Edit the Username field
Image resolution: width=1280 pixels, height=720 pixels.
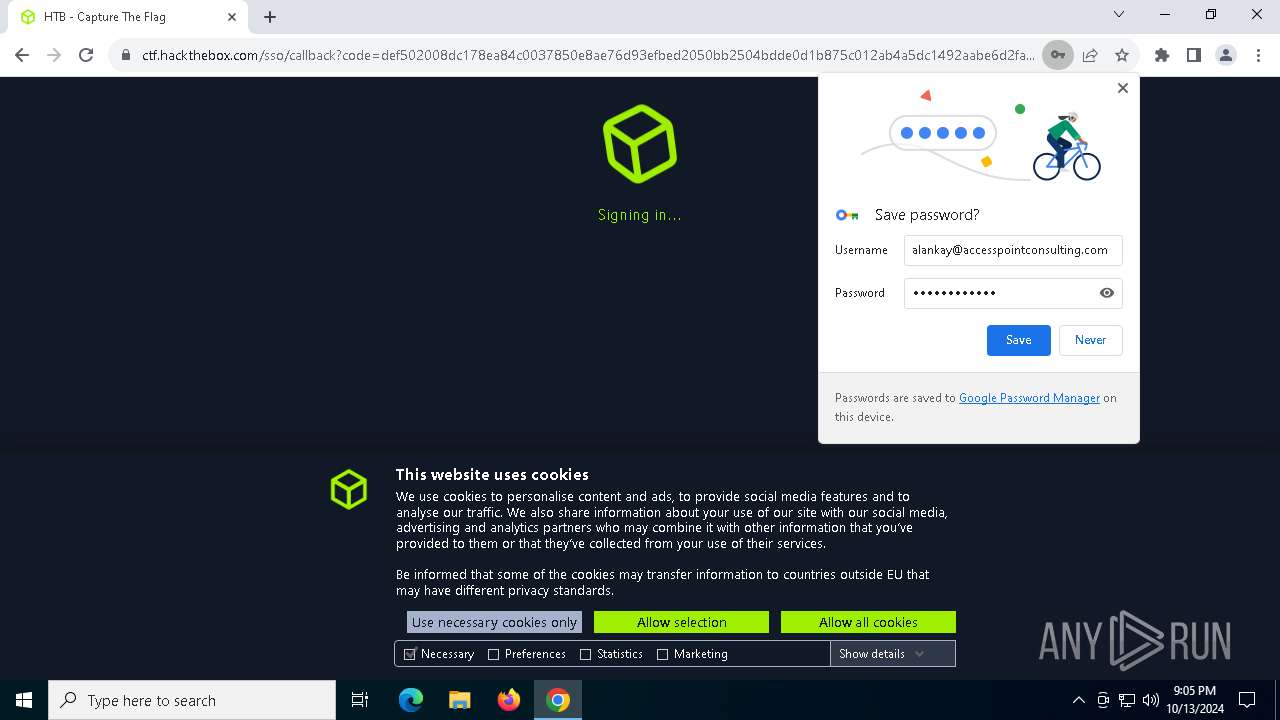(1013, 250)
